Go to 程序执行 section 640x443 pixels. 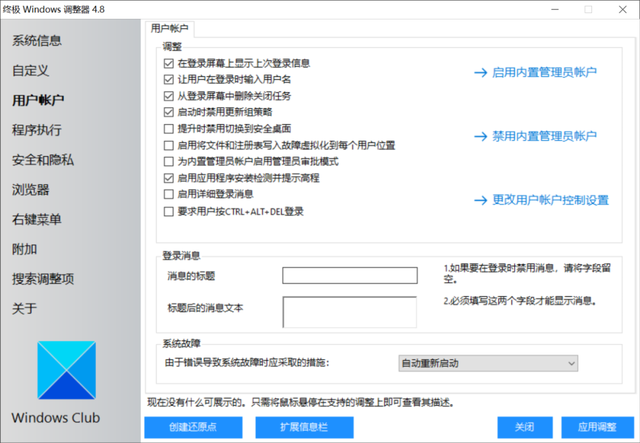click(x=37, y=130)
